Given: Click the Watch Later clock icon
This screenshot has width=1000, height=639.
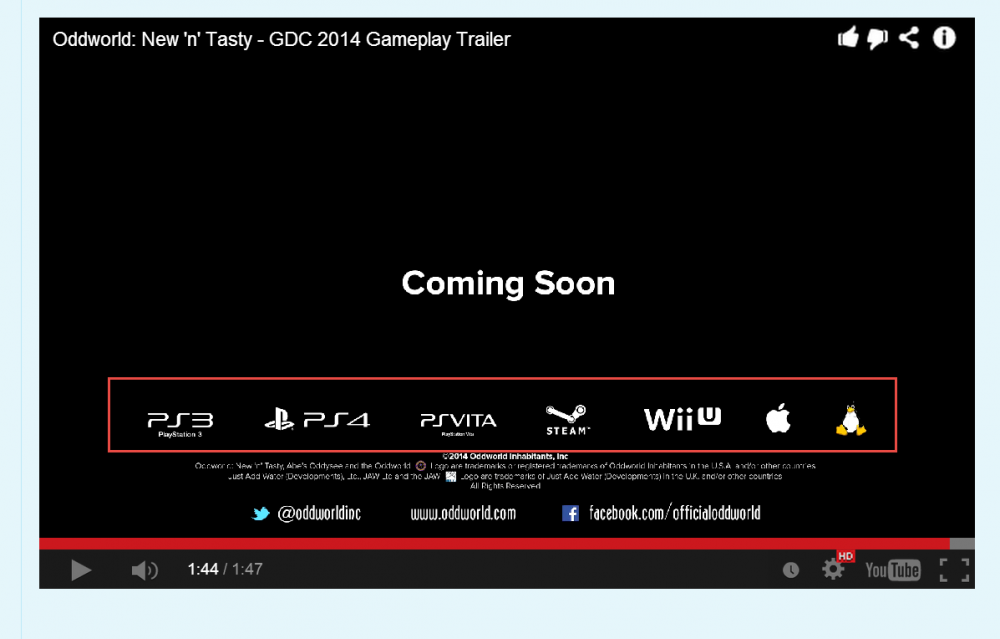Looking at the screenshot, I should point(791,570).
